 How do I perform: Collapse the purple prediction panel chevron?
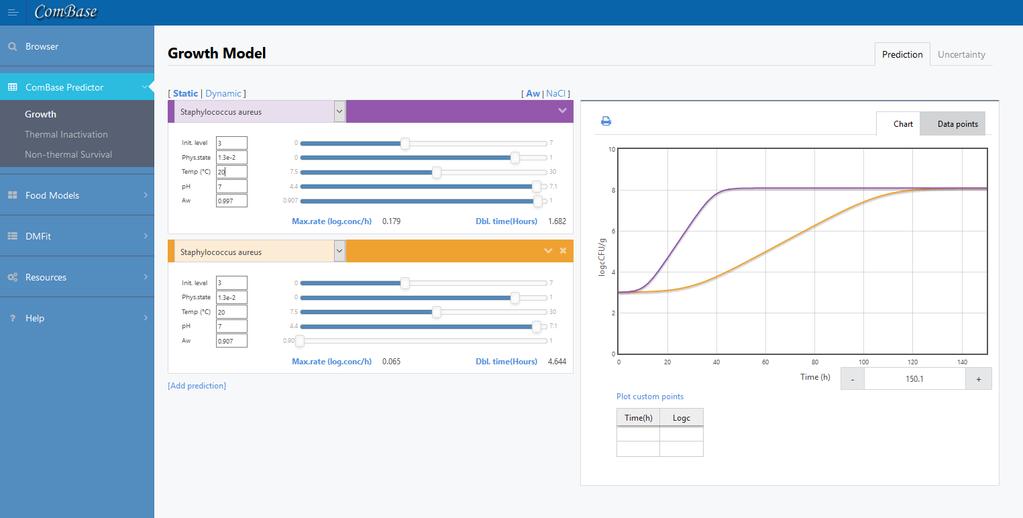562,111
